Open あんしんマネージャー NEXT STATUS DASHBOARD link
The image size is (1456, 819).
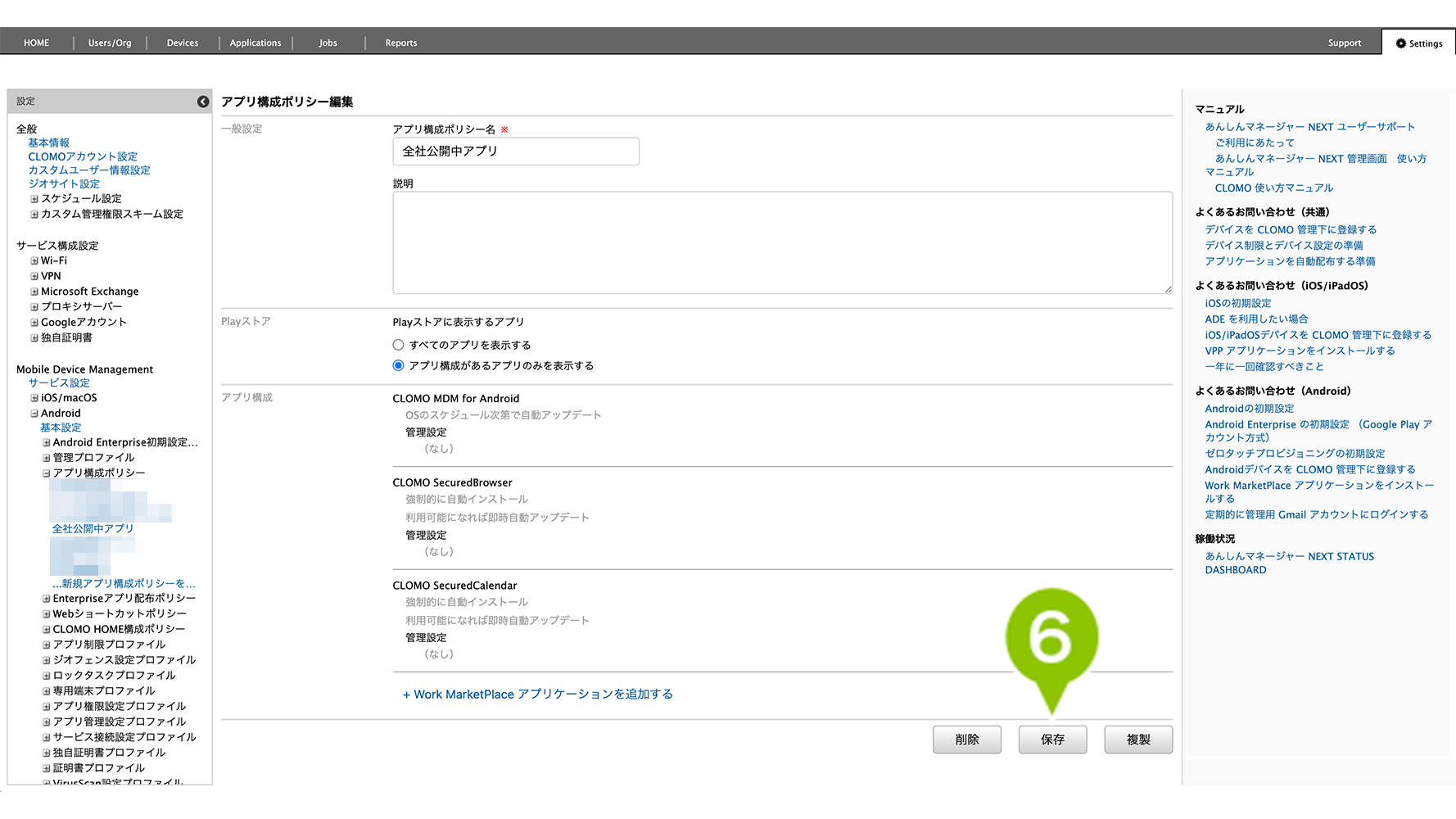click(1290, 563)
